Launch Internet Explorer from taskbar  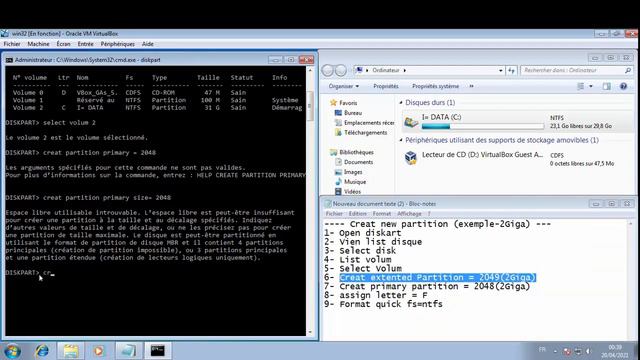tap(42, 351)
